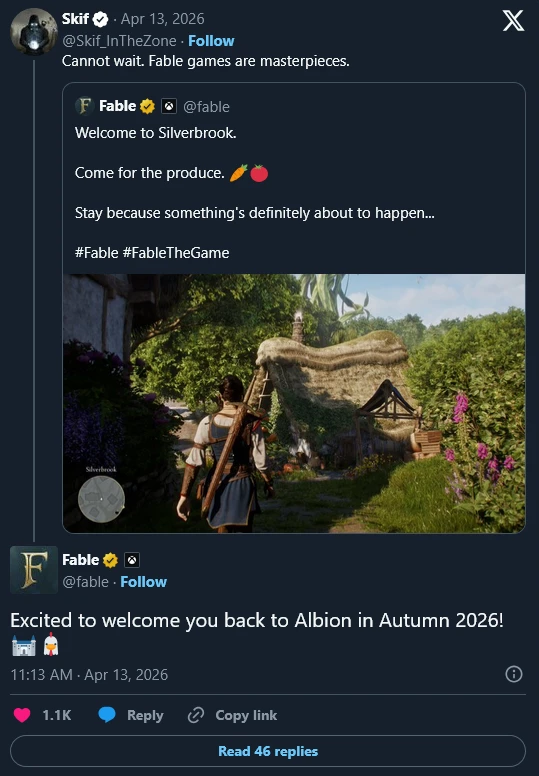Open the #FableTheGame hashtag
The height and width of the screenshot is (776, 539).
pos(176,252)
